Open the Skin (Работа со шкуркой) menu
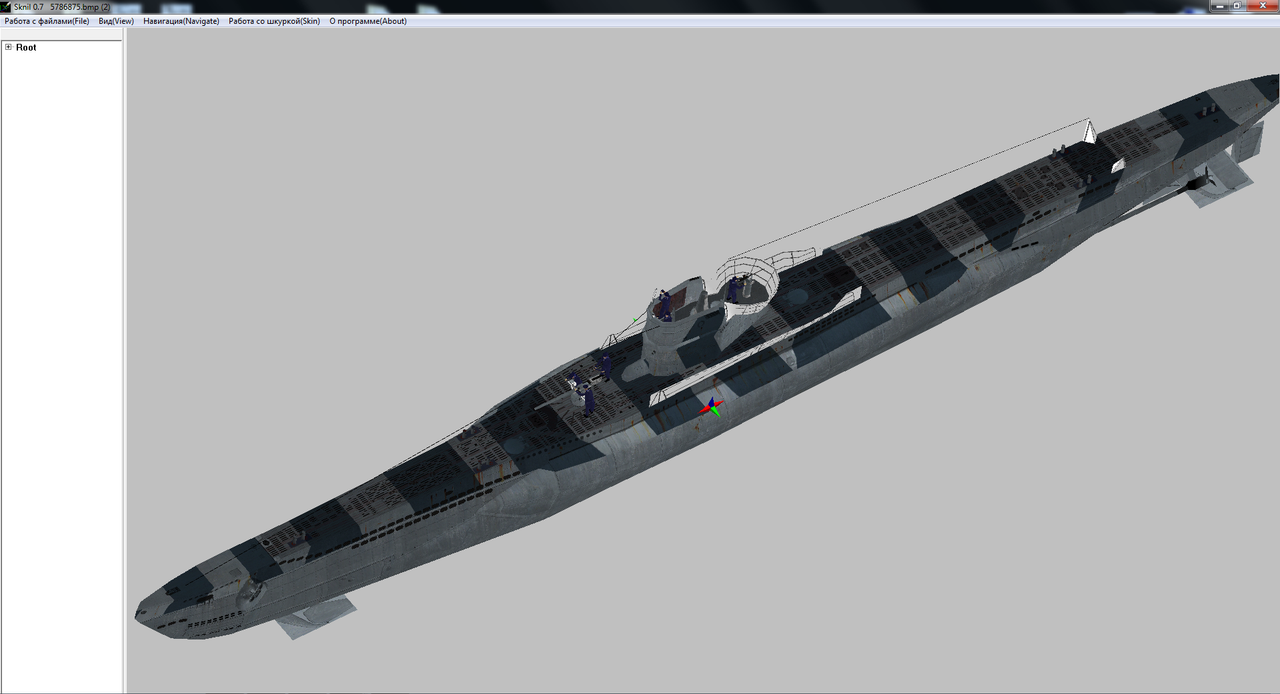 point(274,21)
